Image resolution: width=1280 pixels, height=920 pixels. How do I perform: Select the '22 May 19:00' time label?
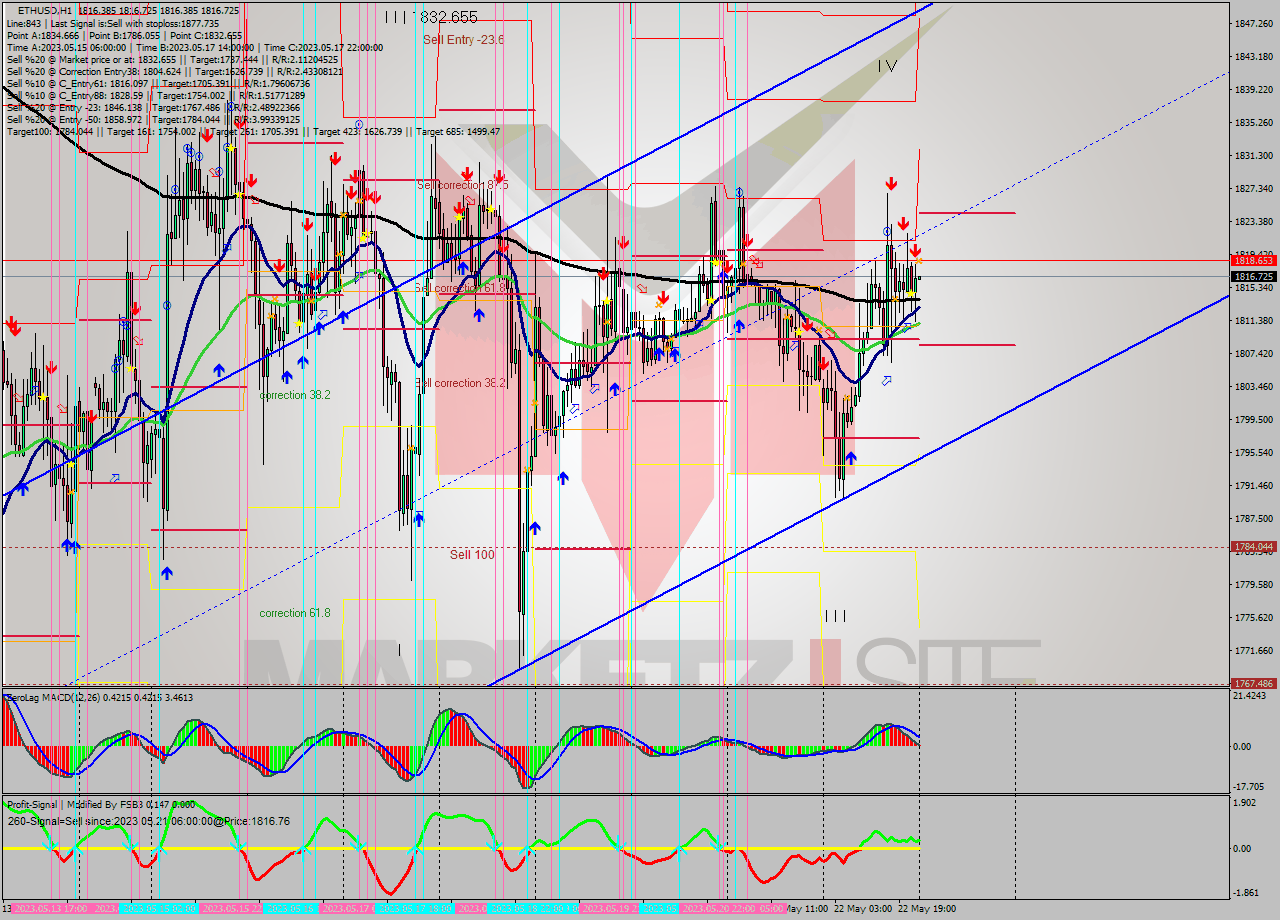pyautogui.click(x=926, y=909)
